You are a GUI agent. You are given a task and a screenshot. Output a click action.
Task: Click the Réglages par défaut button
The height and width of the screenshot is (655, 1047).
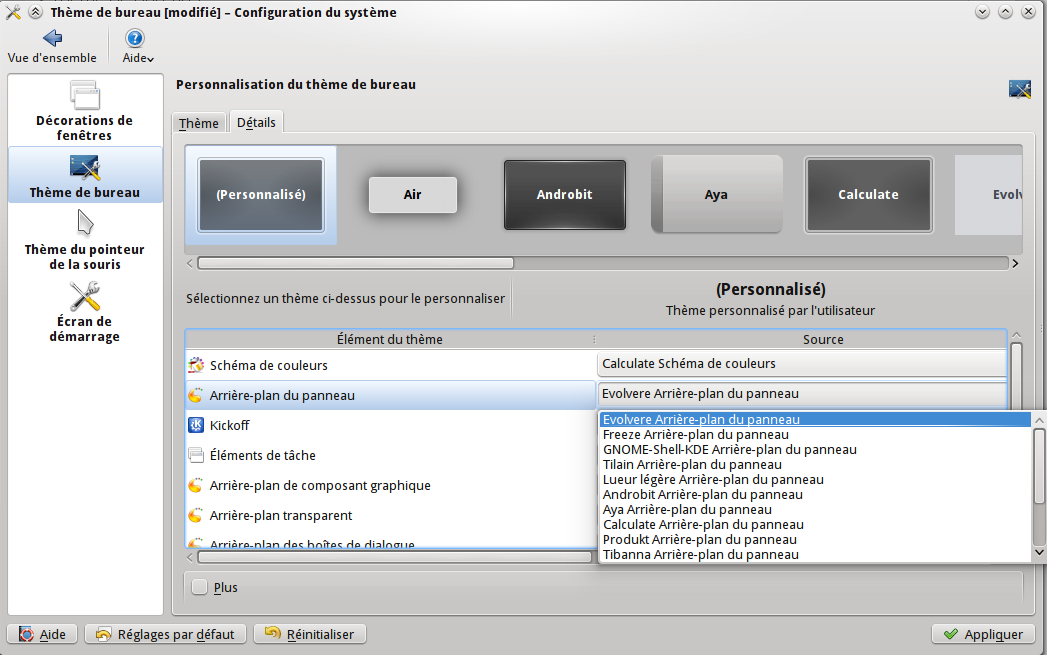pyautogui.click(x=166, y=634)
